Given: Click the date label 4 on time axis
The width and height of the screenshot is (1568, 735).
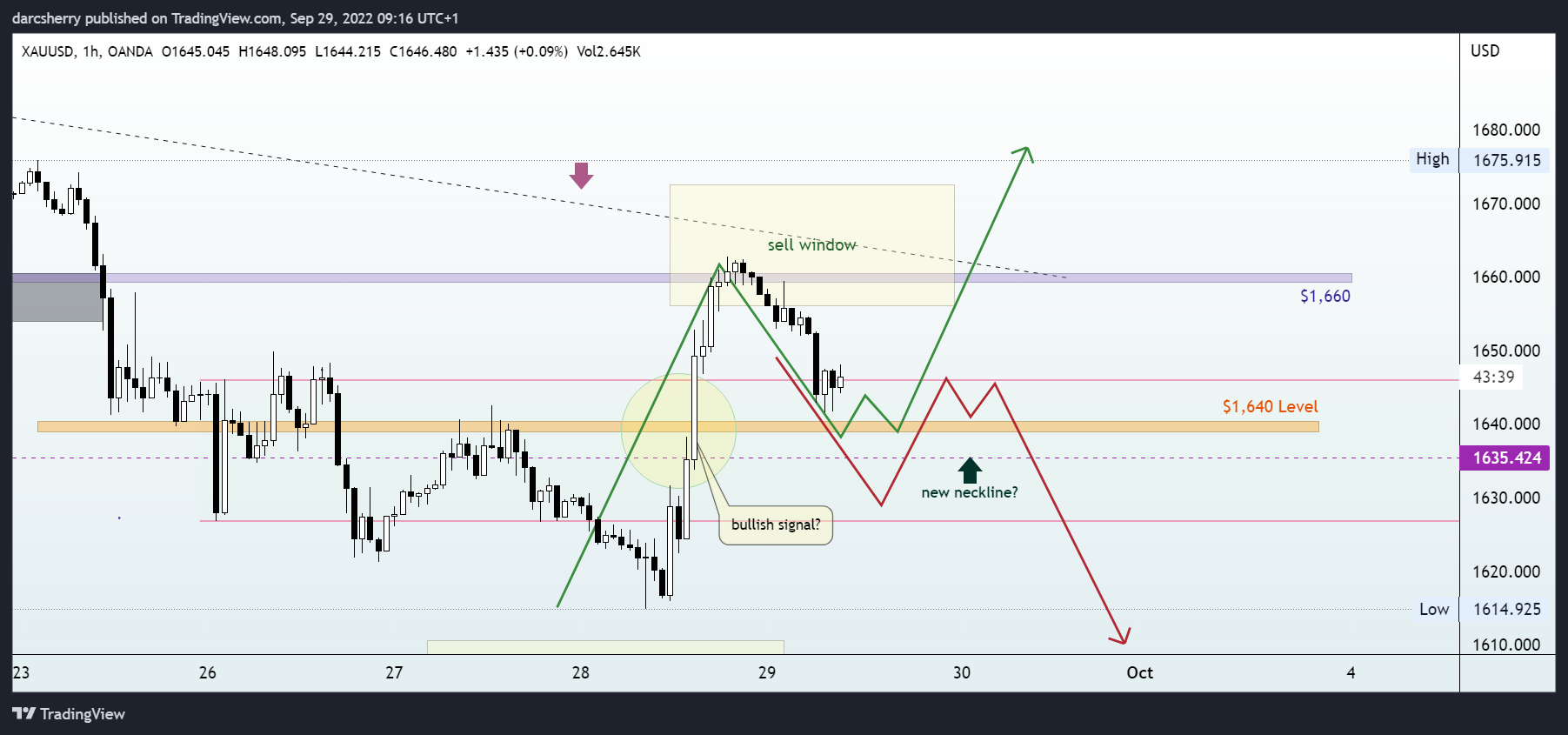Looking at the screenshot, I should click(1351, 672).
